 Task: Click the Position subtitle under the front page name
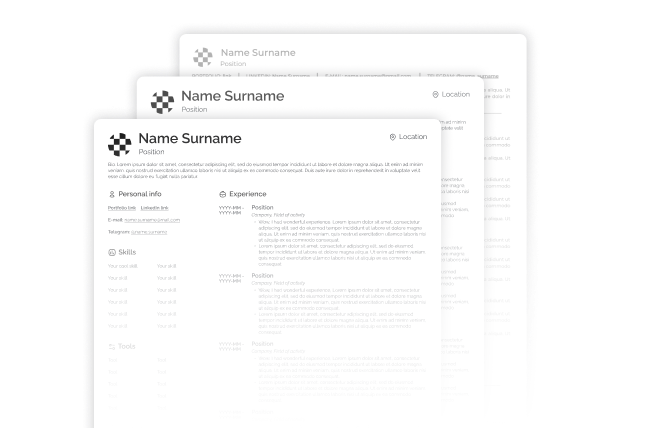point(151,152)
